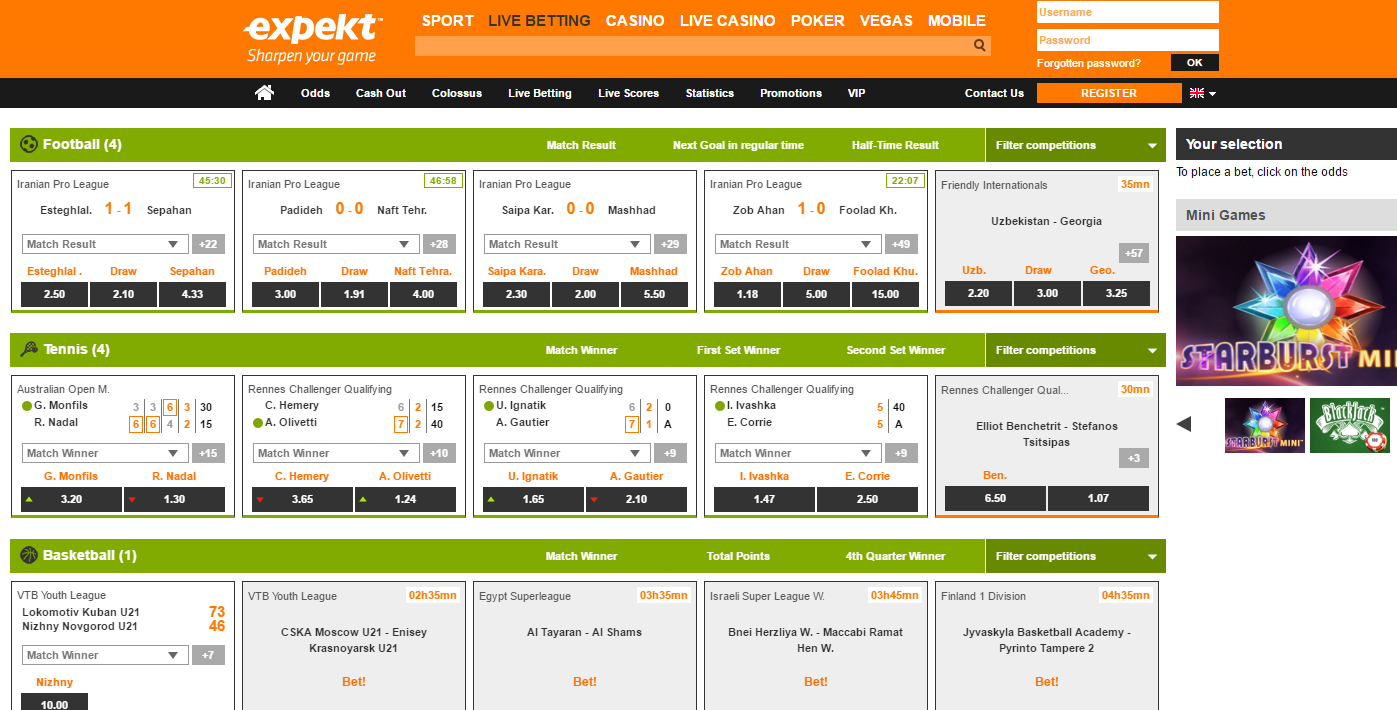Open the Blackjack mini game thumbnail
Image resolution: width=1397 pixels, height=710 pixels.
pyautogui.click(x=1349, y=425)
